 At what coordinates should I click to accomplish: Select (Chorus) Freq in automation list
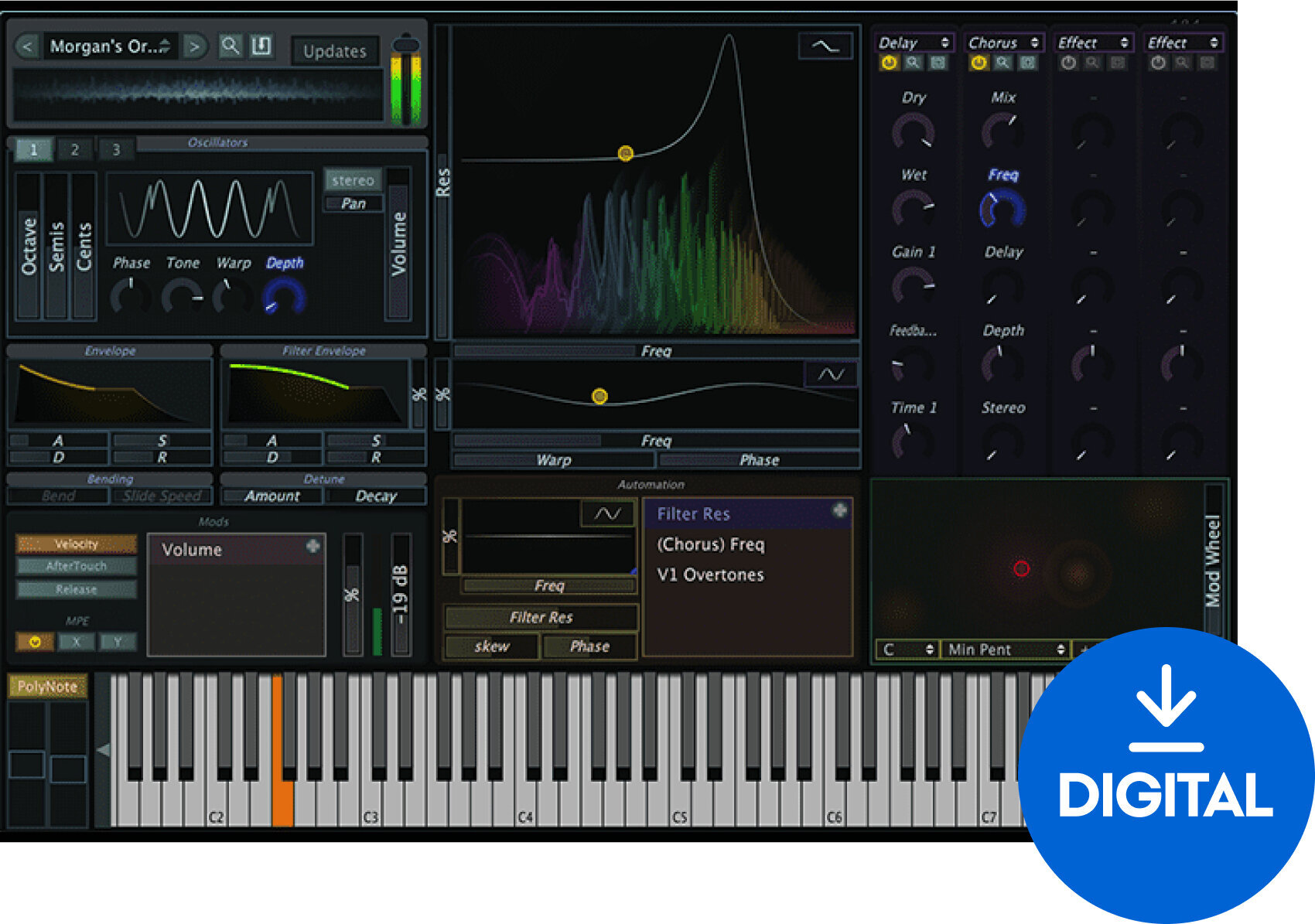click(747, 544)
